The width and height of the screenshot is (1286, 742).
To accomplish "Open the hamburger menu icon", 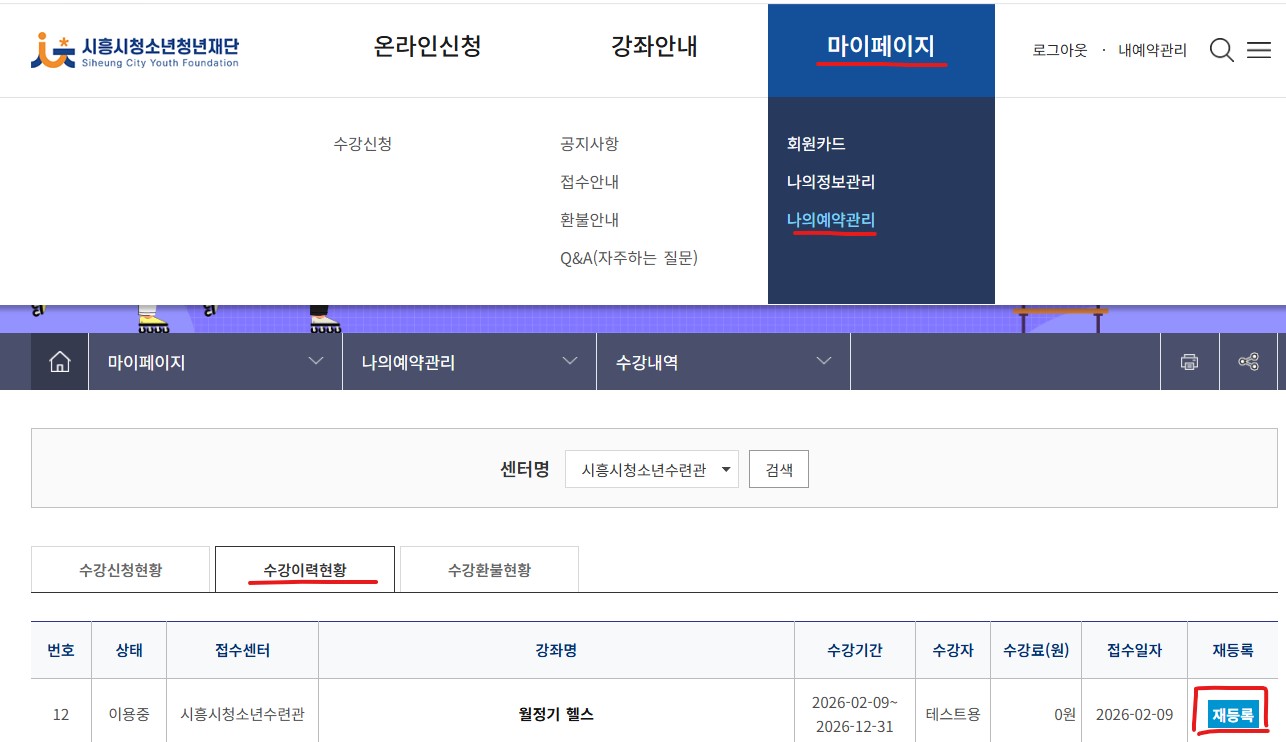I will coord(1259,50).
